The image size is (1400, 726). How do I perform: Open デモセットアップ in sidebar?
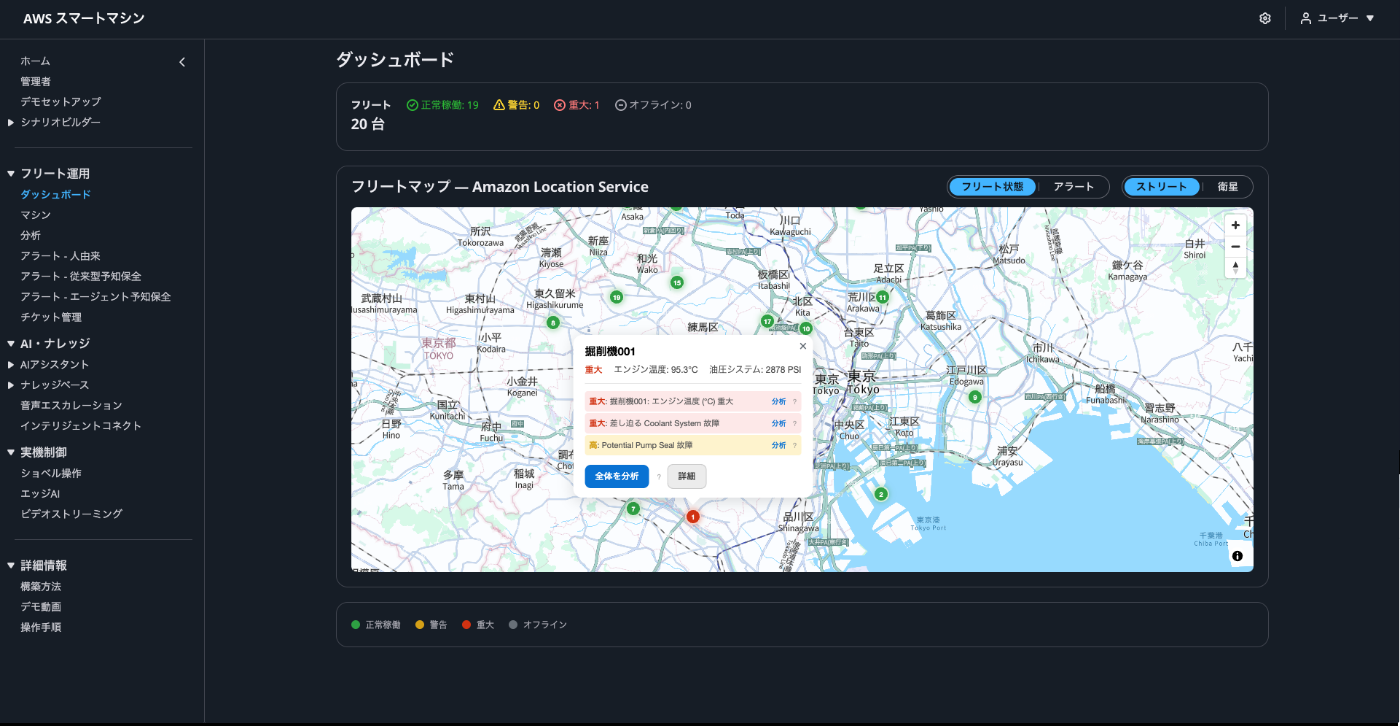pyautogui.click(x=61, y=102)
